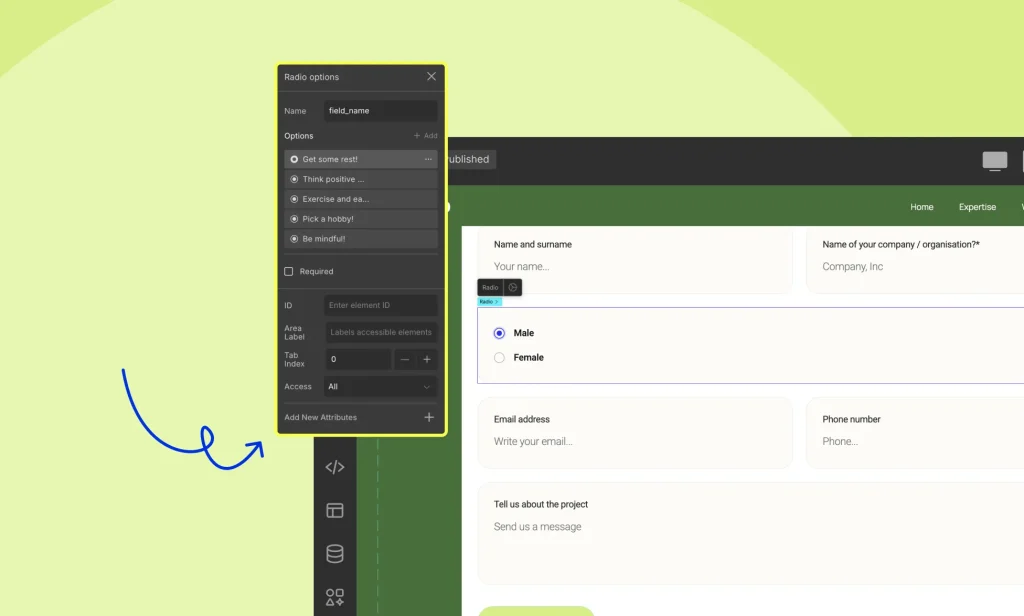The image size is (1024, 616).
Task: Click the Radio options panel title
Action: coord(312,77)
